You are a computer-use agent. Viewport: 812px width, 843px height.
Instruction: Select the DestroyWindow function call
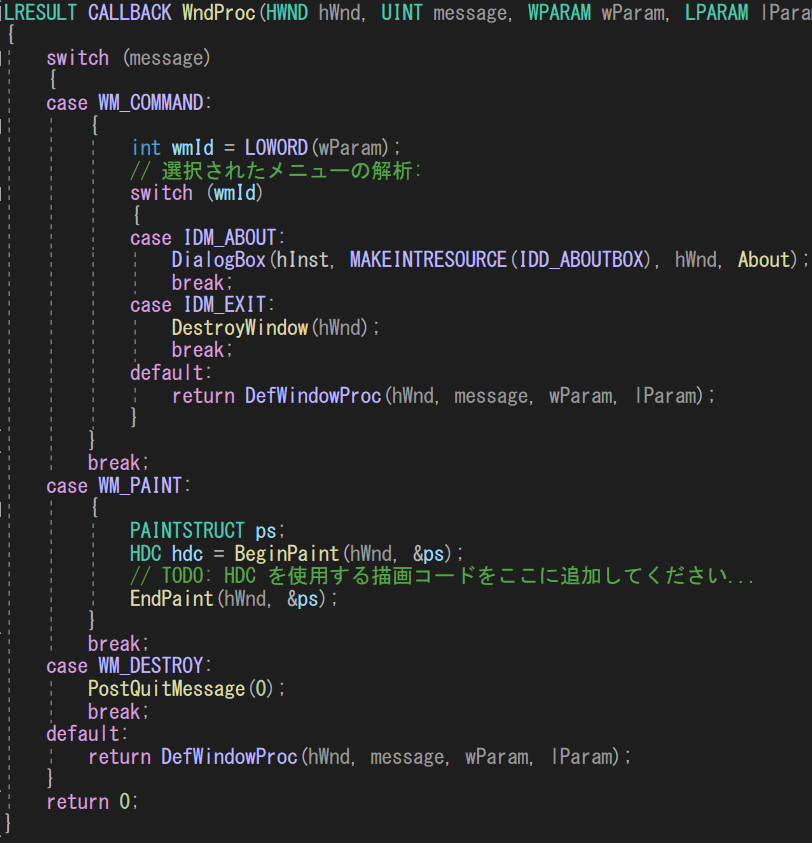coord(240,328)
